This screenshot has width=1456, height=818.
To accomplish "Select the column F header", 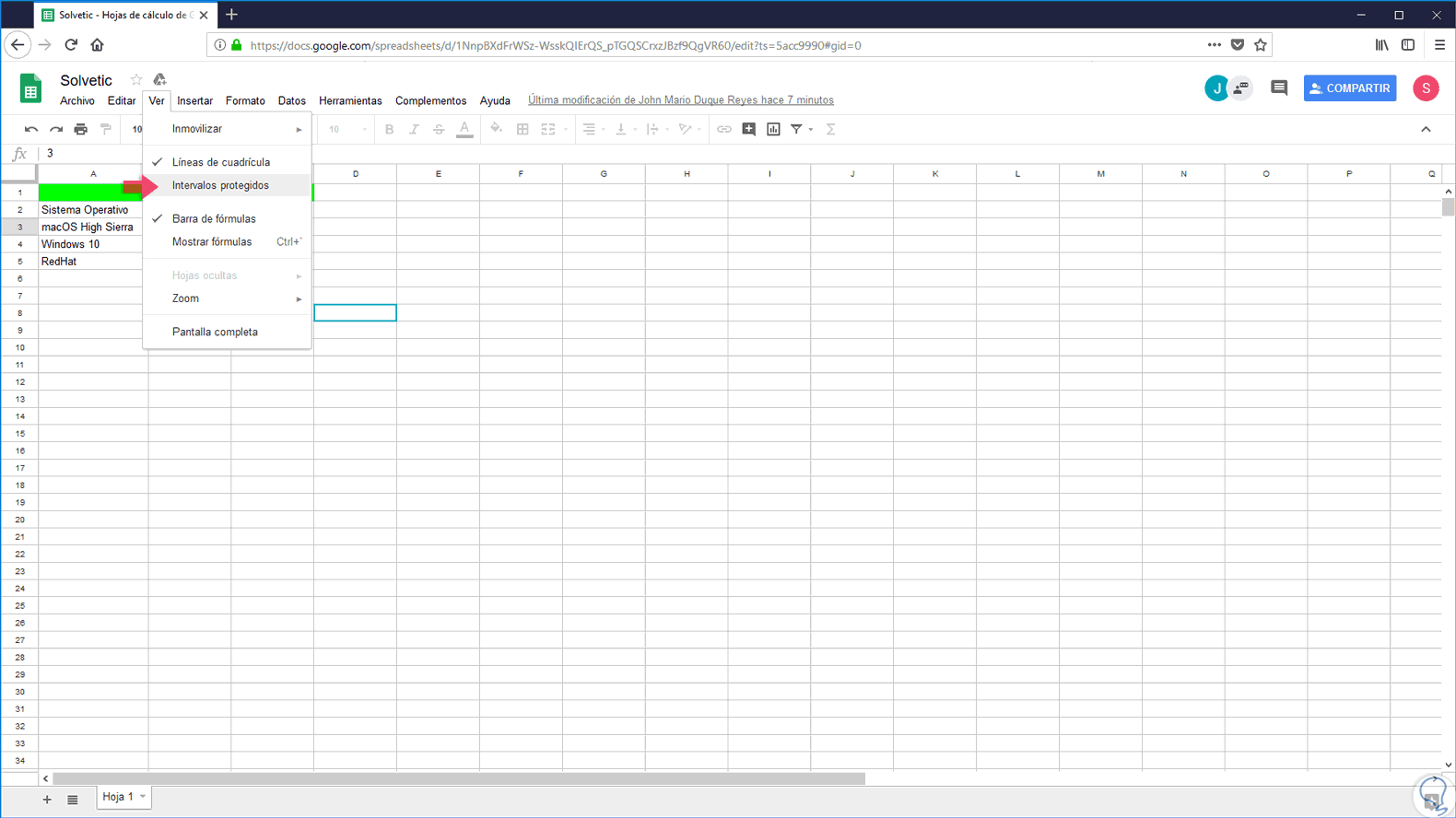I will pyautogui.click(x=521, y=173).
